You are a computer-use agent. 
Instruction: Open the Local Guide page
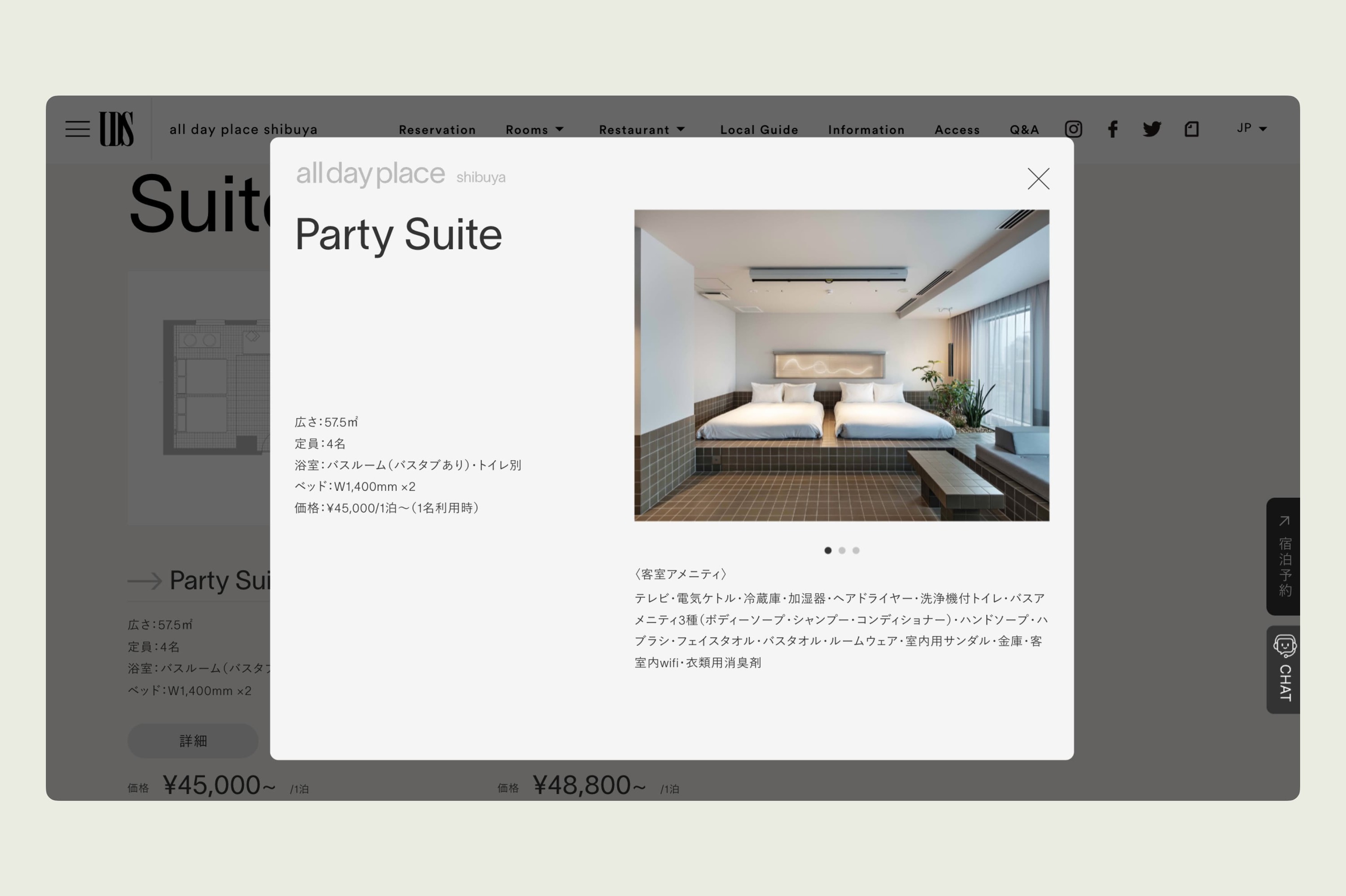tap(759, 130)
